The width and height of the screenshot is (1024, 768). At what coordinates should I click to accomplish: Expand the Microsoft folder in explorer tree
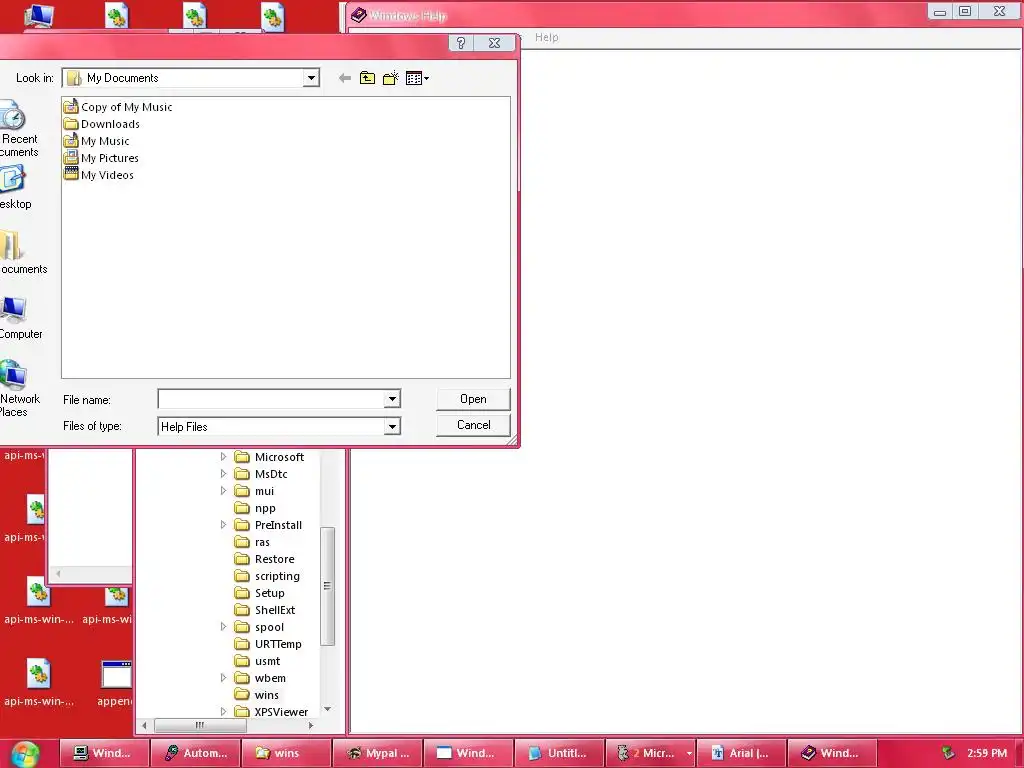tap(223, 456)
